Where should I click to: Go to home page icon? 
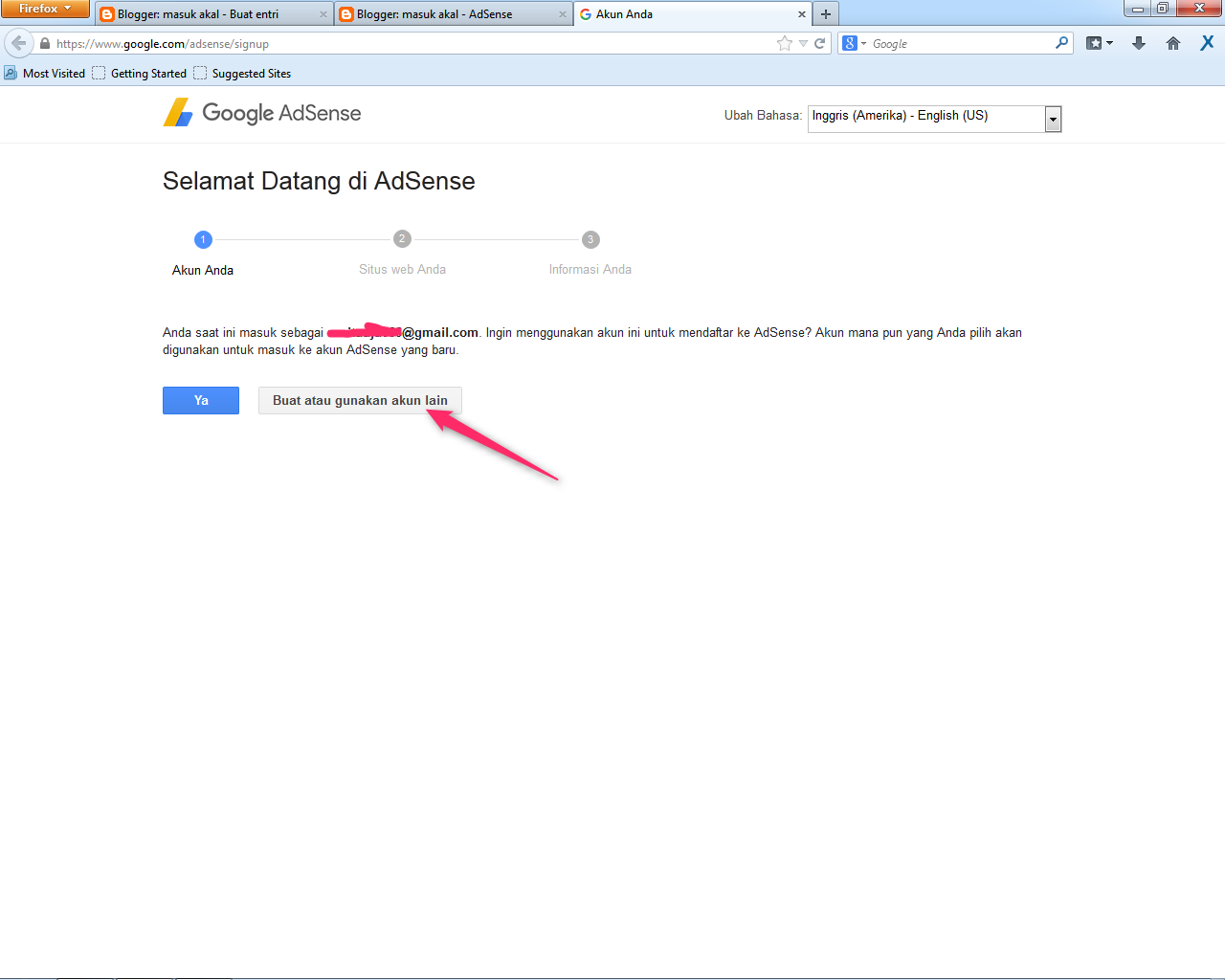tap(1173, 43)
